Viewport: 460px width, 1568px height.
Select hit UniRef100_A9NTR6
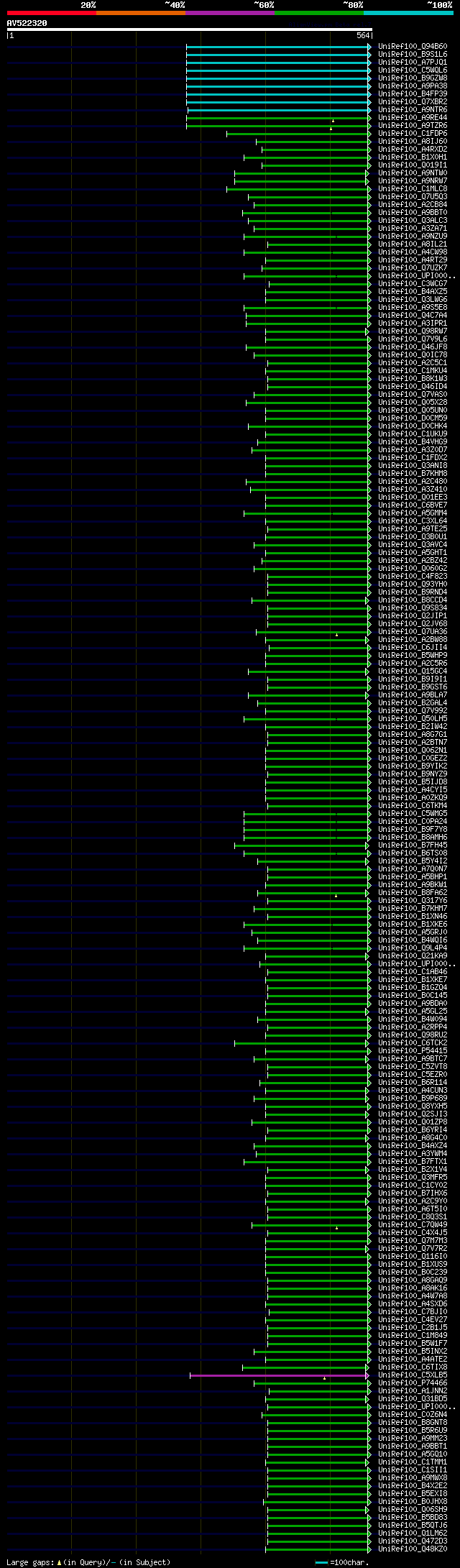point(413,110)
